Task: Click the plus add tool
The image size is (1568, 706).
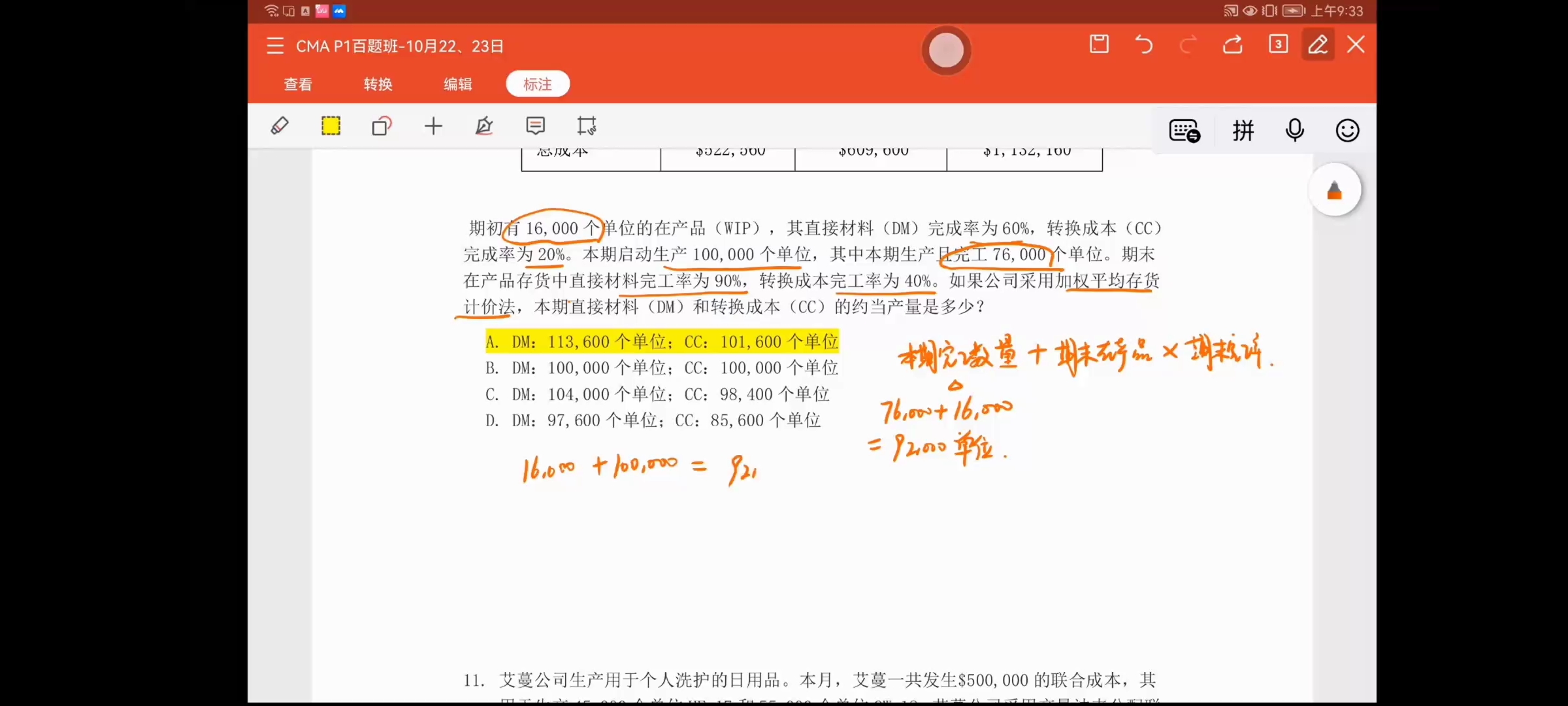Action: point(433,126)
